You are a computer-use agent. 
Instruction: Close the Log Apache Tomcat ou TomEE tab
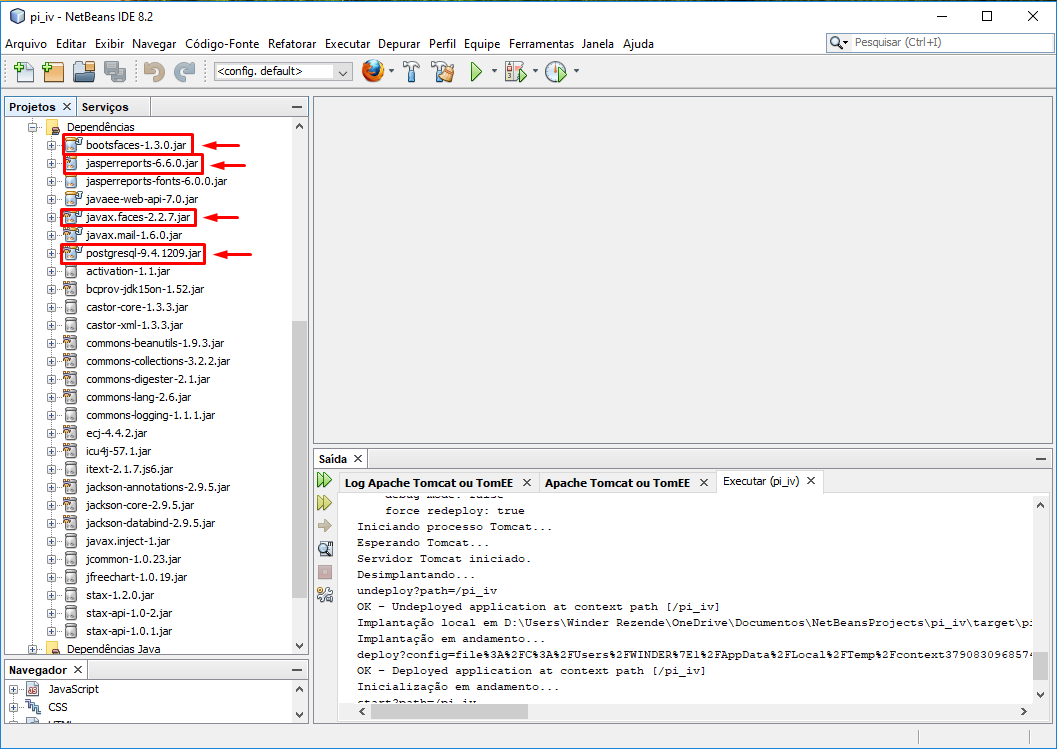[x=527, y=483]
